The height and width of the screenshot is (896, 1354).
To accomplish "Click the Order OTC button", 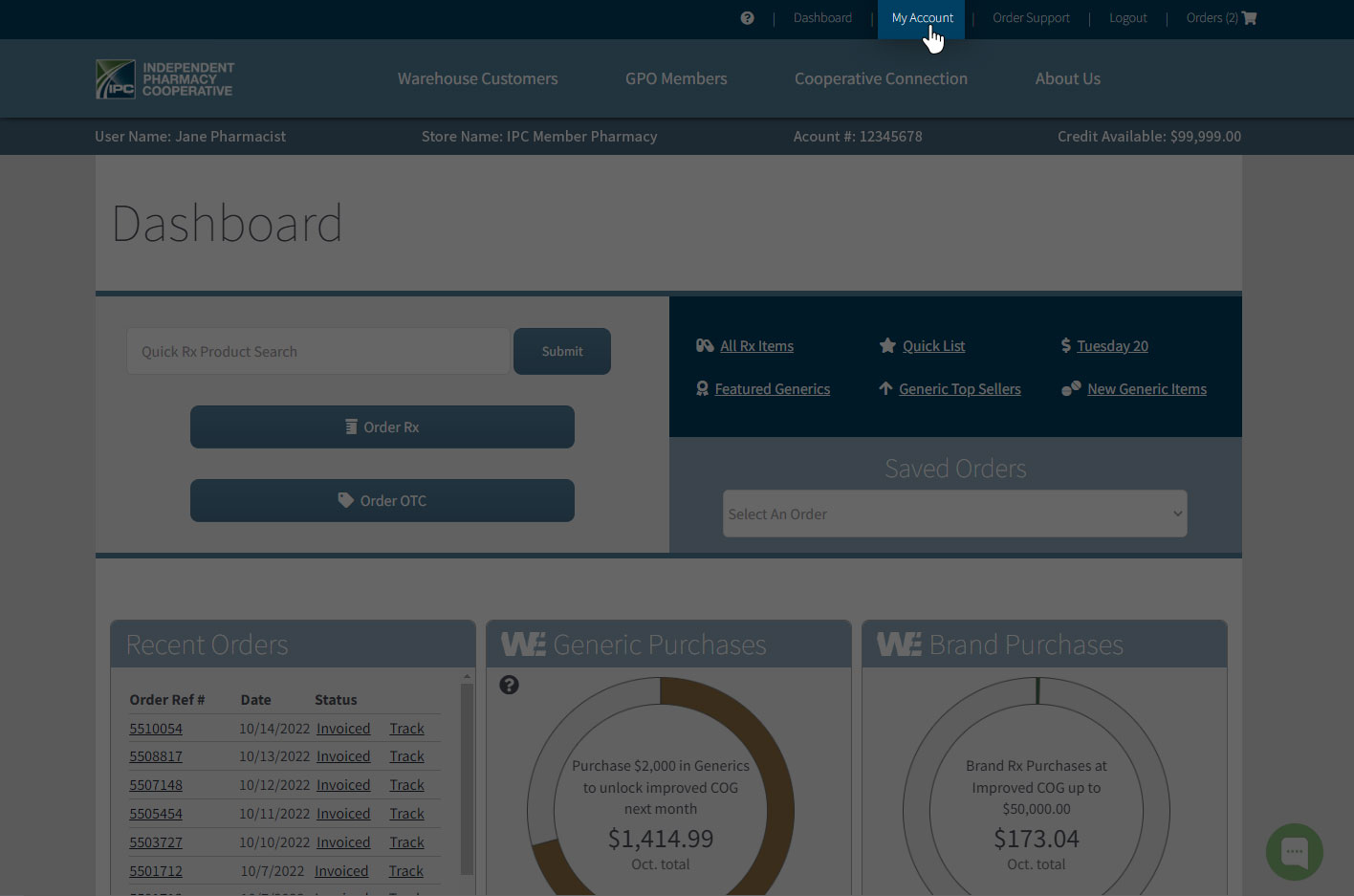I will click(x=382, y=500).
